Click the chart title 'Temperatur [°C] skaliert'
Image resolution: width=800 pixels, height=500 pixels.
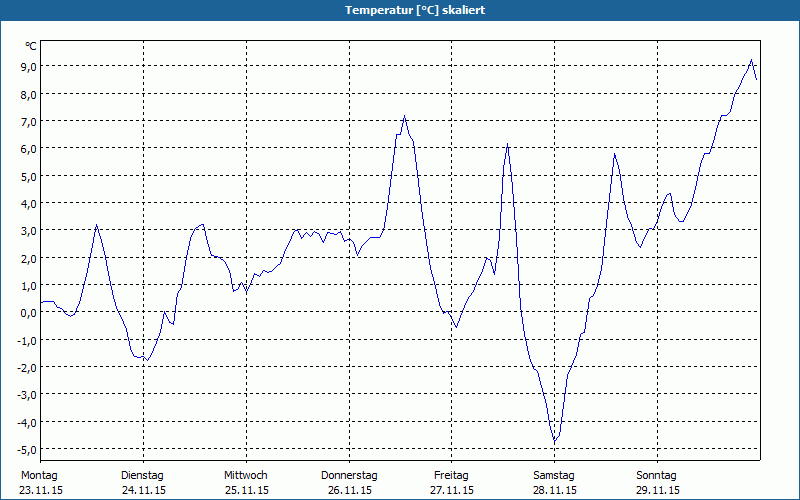415,10
